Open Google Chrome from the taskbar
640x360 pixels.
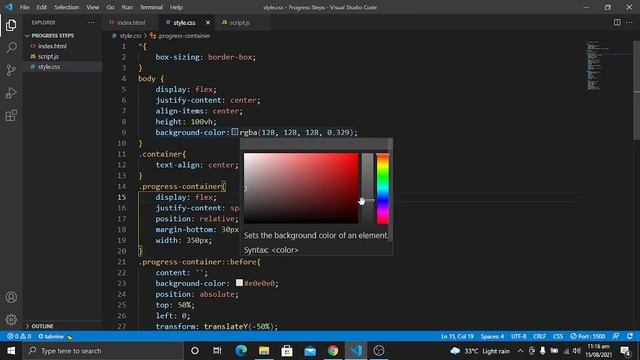pyautogui.click(x=333, y=351)
